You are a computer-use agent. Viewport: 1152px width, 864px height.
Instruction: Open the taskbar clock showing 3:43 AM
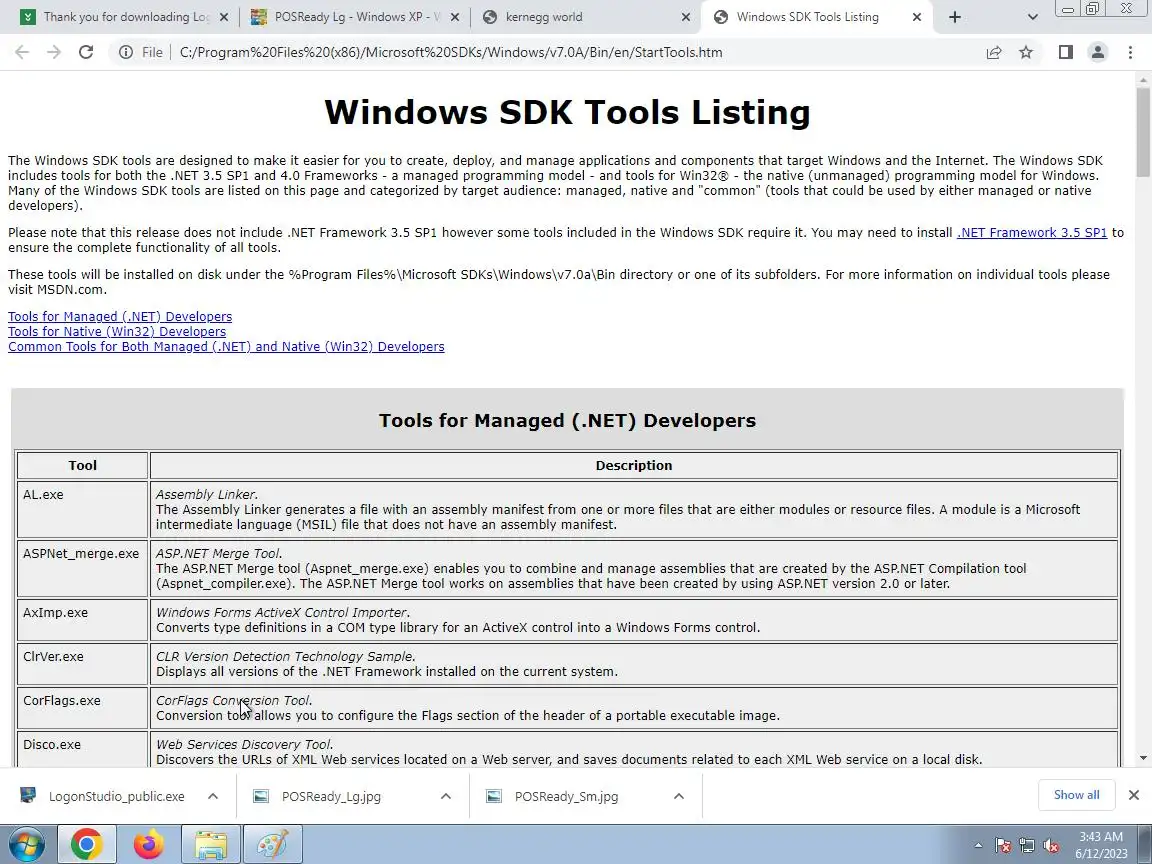pyautogui.click(x=1101, y=845)
